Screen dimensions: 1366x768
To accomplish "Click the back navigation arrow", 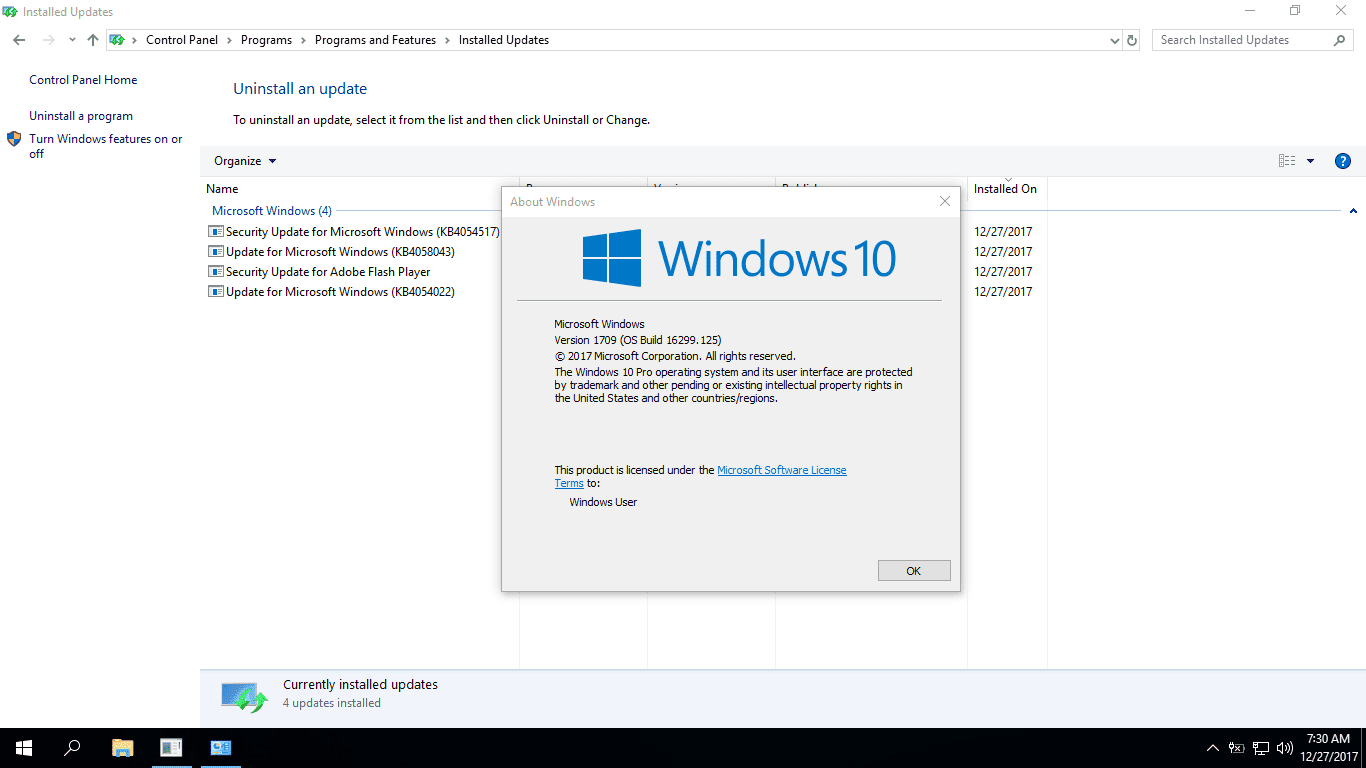I will pyautogui.click(x=18, y=40).
